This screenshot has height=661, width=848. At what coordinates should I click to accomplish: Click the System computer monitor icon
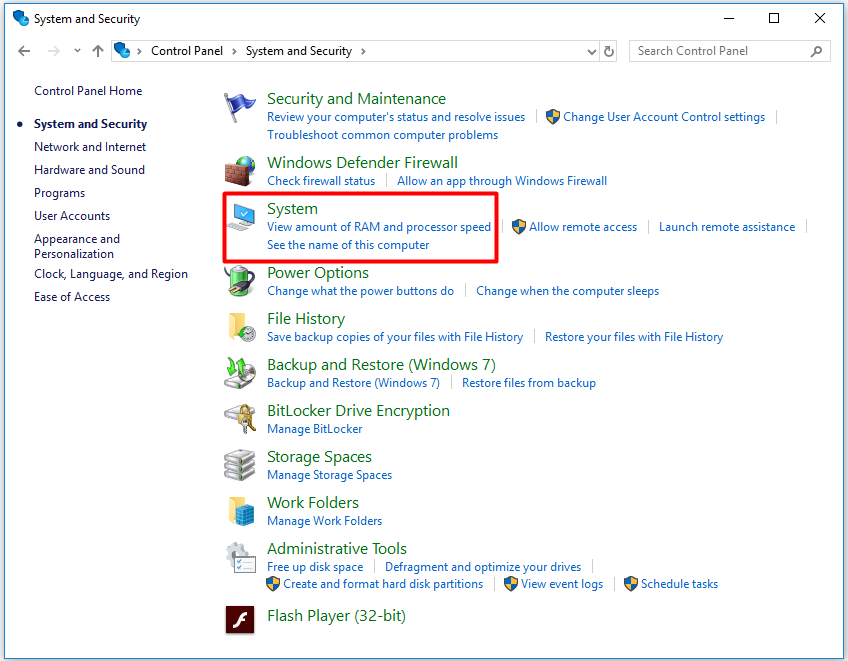(x=240, y=218)
